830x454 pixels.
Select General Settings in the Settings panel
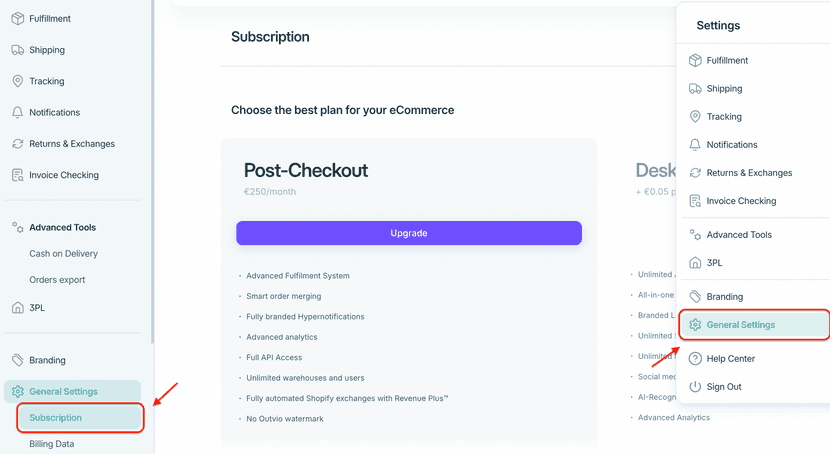(740, 325)
